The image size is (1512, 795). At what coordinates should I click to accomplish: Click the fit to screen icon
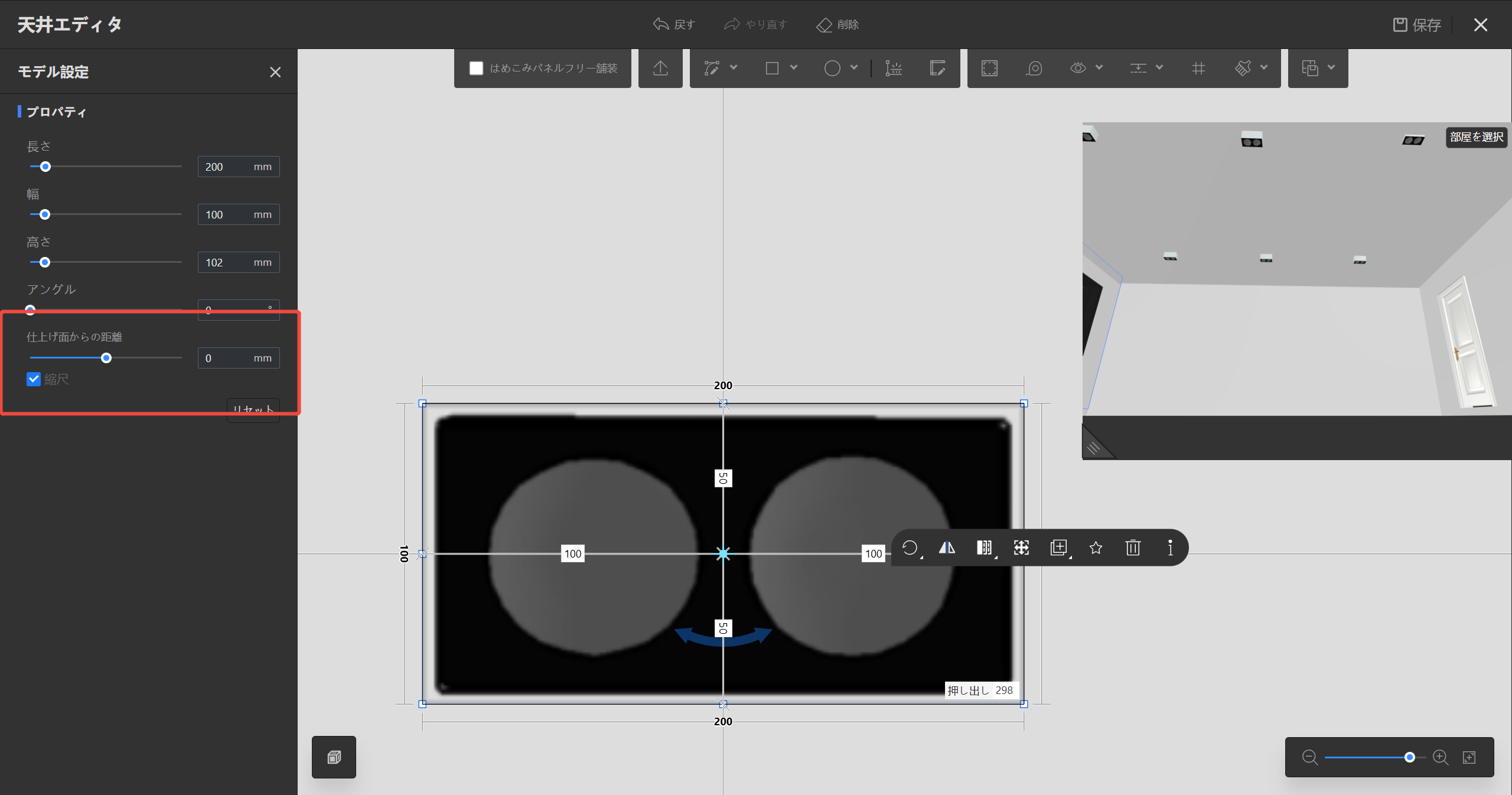(x=1469, y=757)
